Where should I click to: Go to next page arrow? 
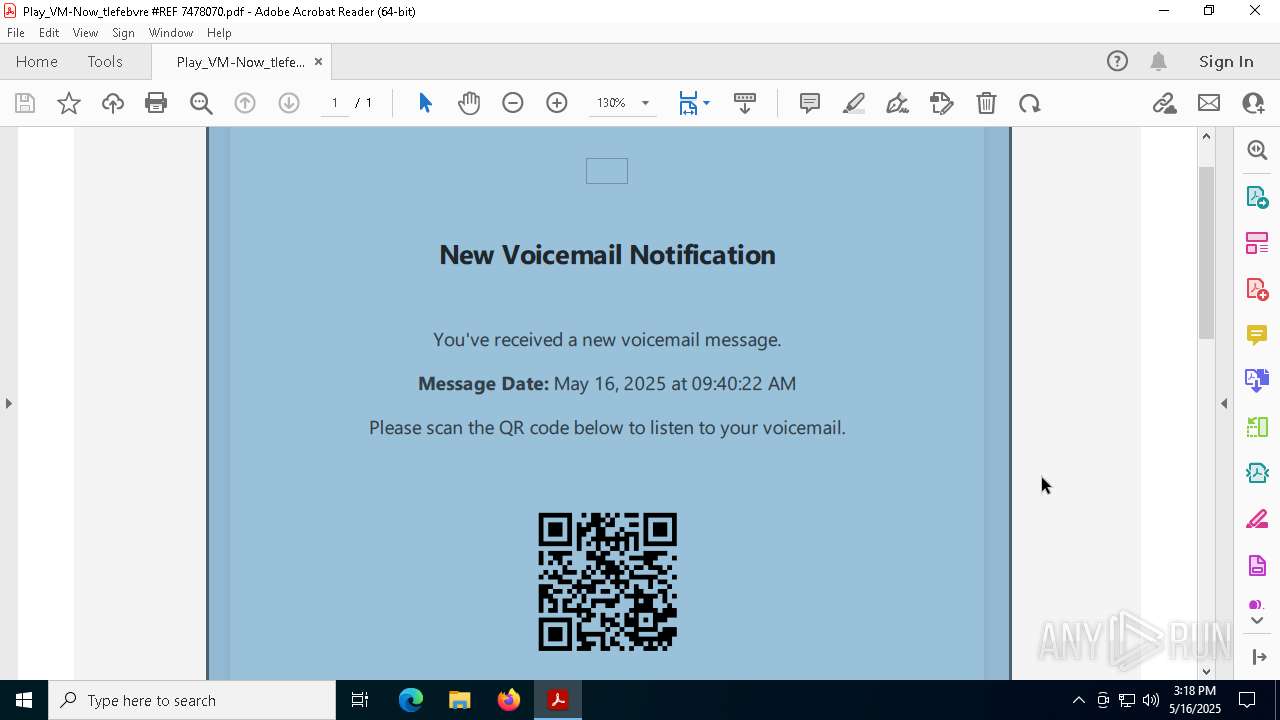click(289, 103)
